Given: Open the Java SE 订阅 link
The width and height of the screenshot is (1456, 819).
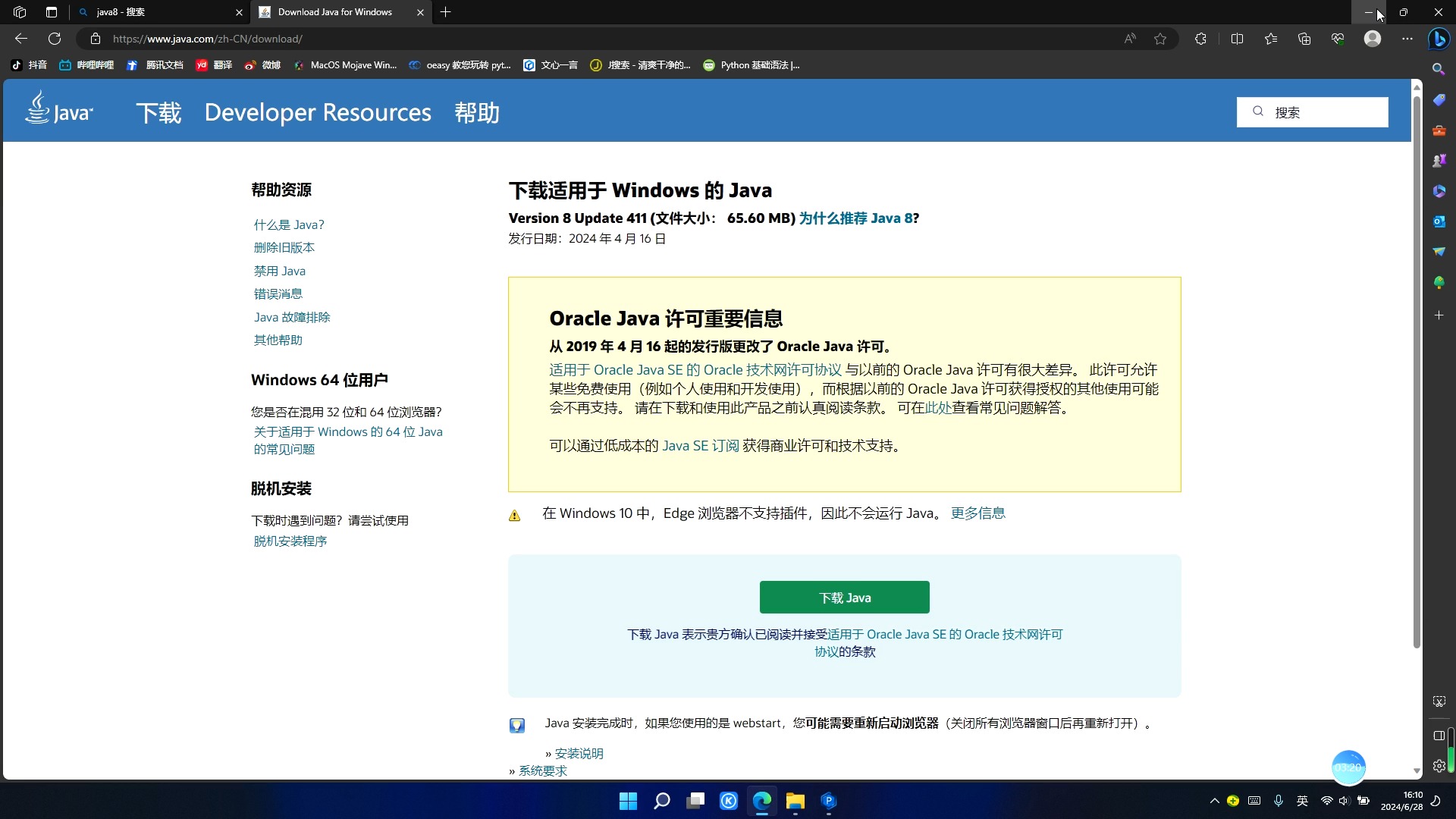Looking at the screenshot, I should 700,446.
